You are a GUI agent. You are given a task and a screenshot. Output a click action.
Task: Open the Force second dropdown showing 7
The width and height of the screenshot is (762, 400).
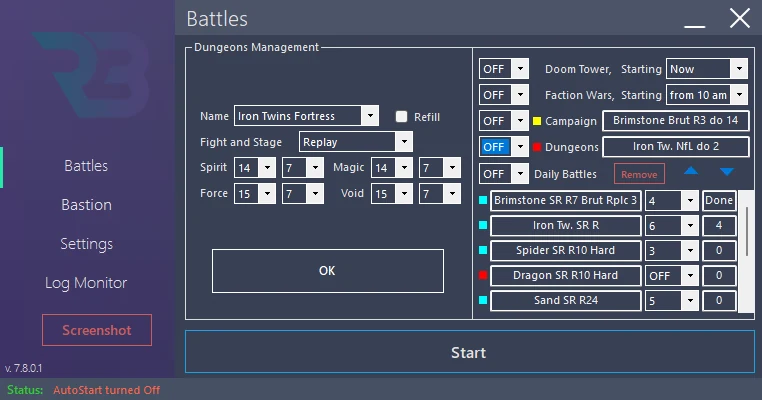click(x=315, y=193)
